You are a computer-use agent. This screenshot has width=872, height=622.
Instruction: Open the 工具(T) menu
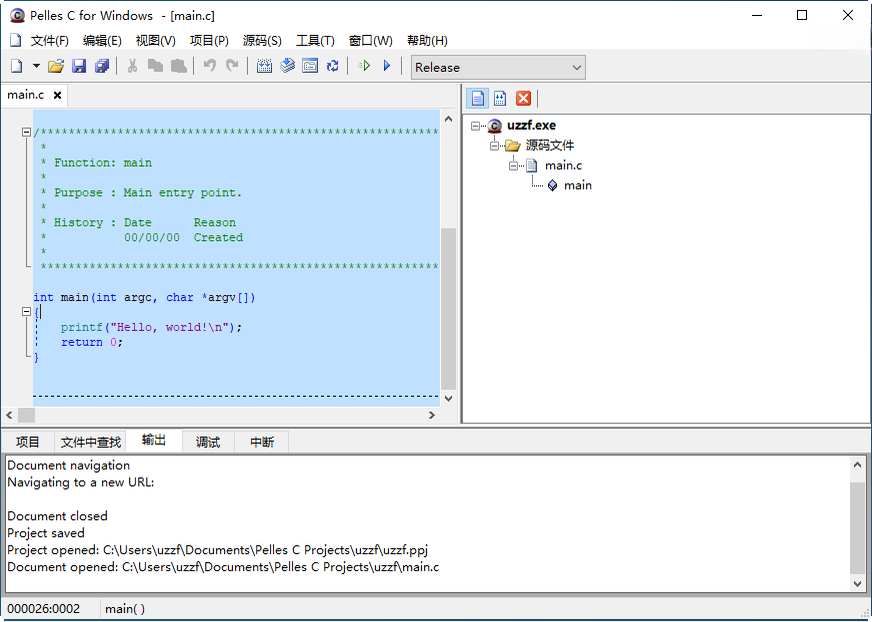coord(315,41)
